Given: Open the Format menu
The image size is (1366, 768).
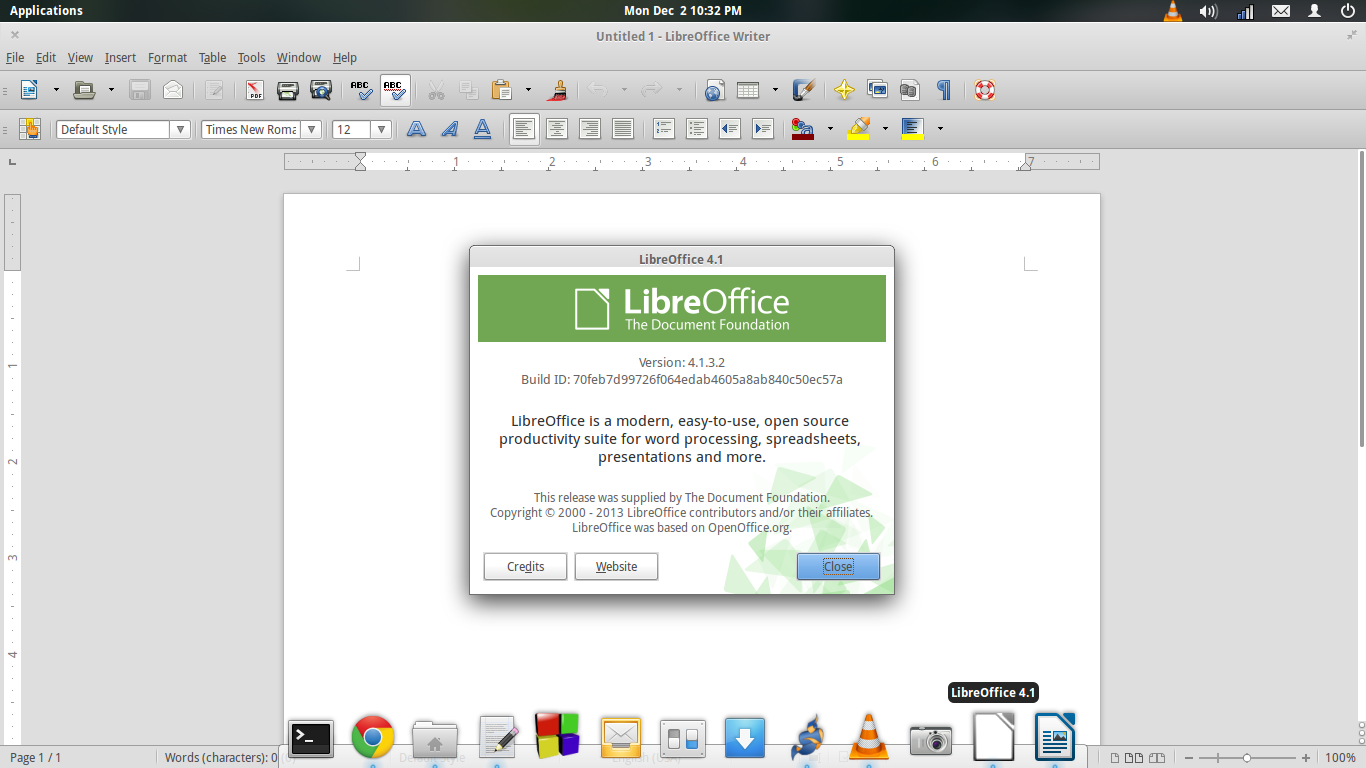Looking at the screenshot, I should pos(167,58).
